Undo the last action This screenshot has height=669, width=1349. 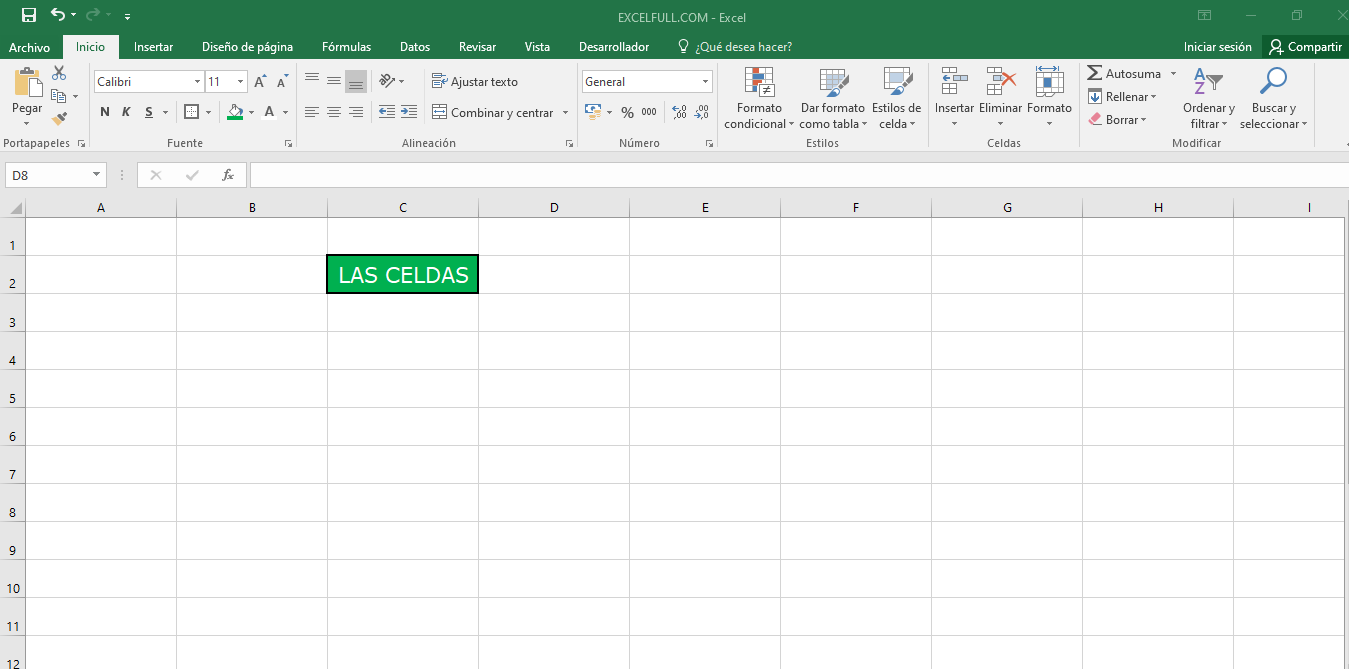click(58, 15)
